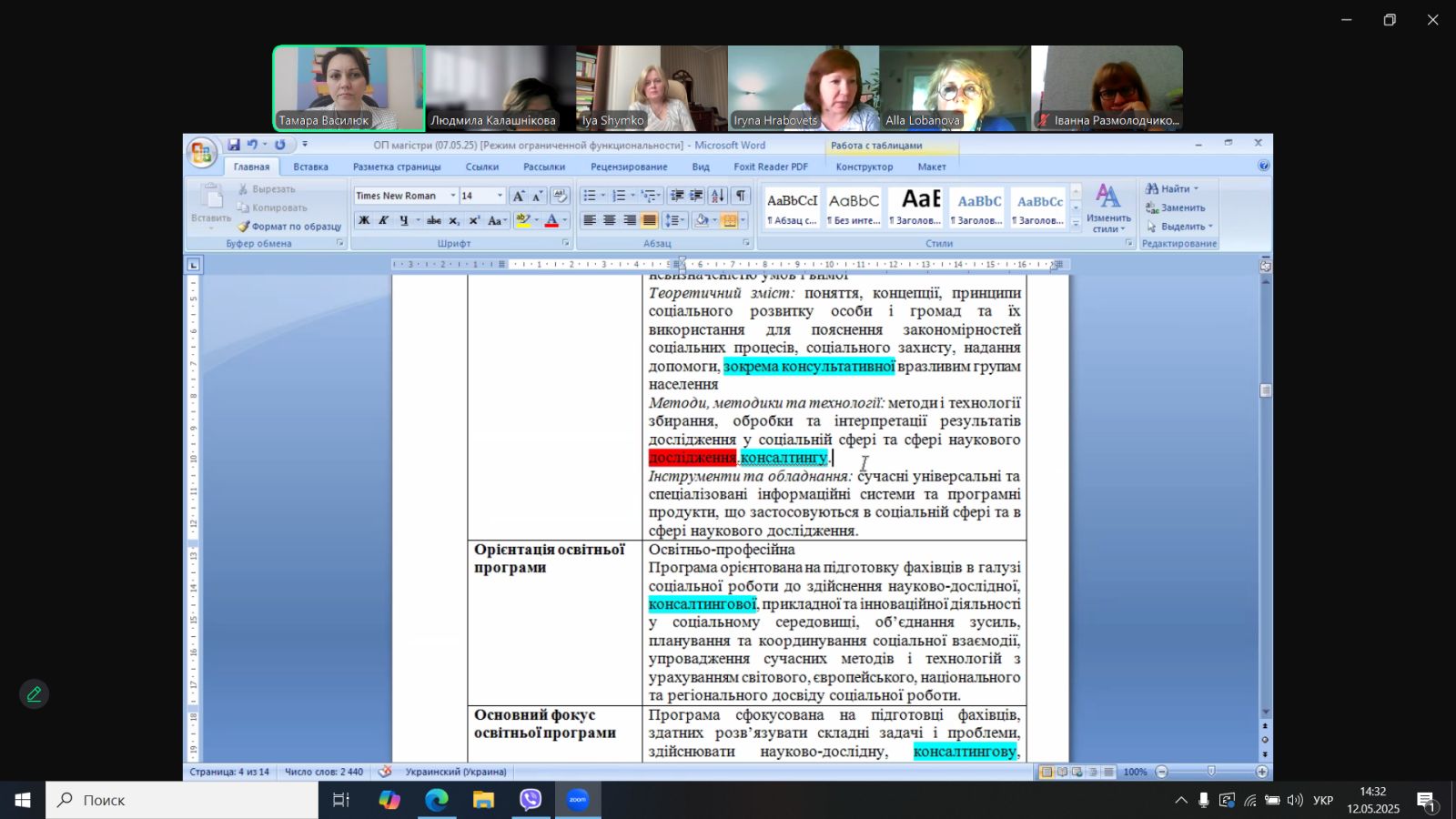
Task: Open the Times New Roman font dropdown
Action: click(452, 196)
